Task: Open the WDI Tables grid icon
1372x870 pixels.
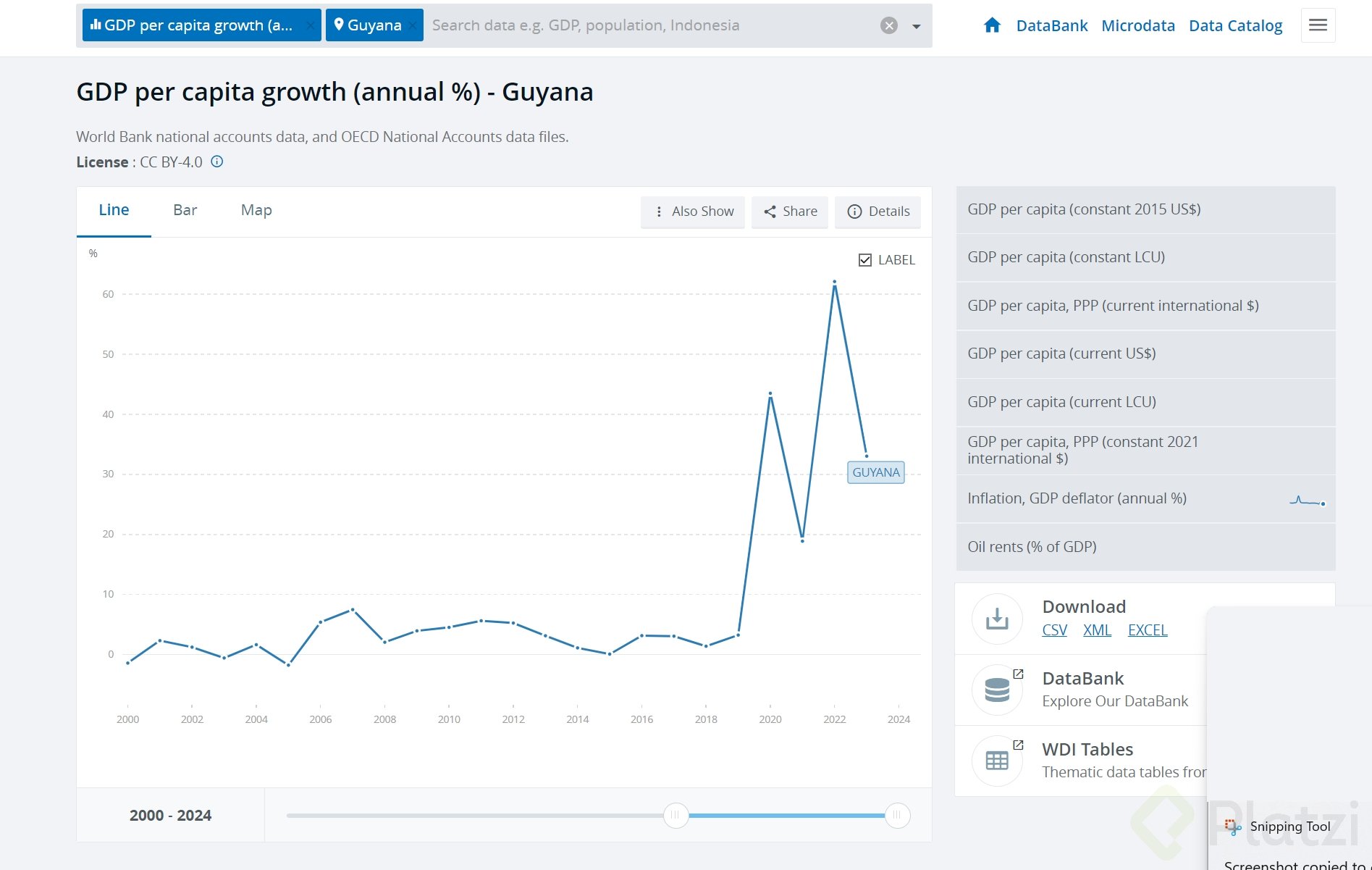Action: point(997,761)
